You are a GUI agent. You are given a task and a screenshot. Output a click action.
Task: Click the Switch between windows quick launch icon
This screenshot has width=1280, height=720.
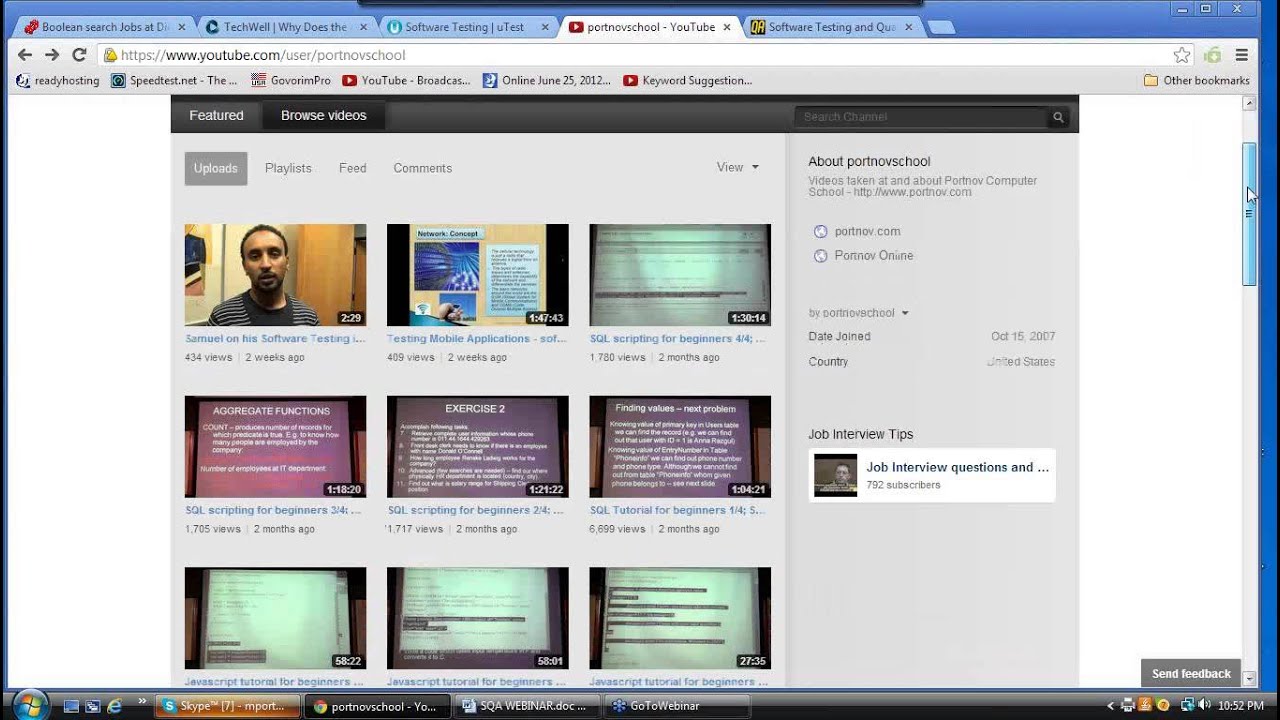93,706
